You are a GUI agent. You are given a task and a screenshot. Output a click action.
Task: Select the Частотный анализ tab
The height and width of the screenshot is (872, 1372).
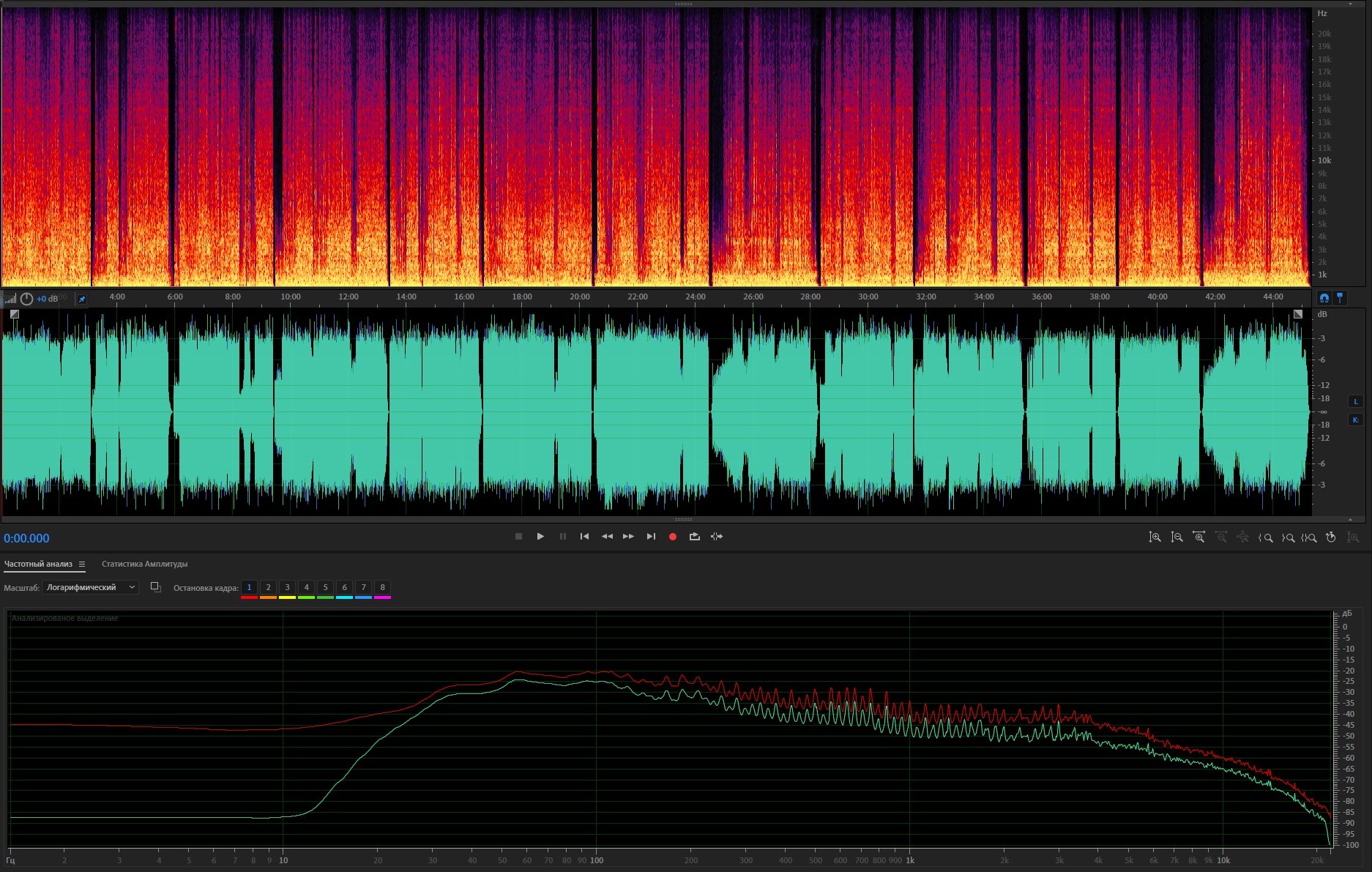[38, 564]
